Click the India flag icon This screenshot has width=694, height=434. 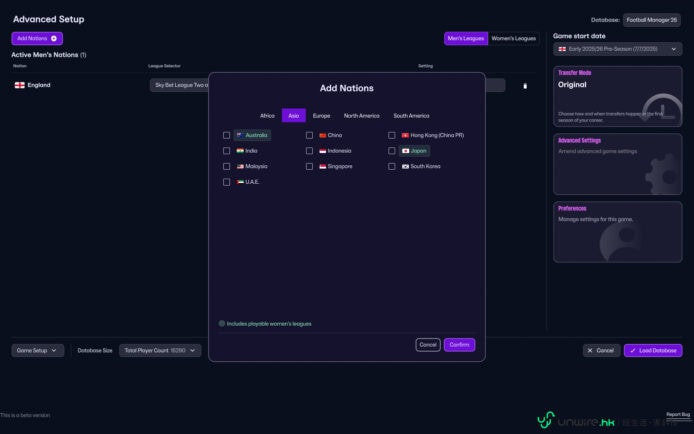click(240, 151)
